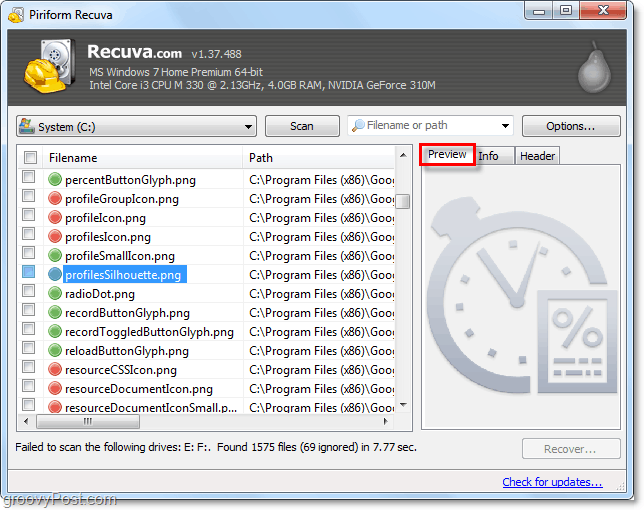Open the System (C:) drive dropdown
The image size is (644, 510).
pos(136,126)
